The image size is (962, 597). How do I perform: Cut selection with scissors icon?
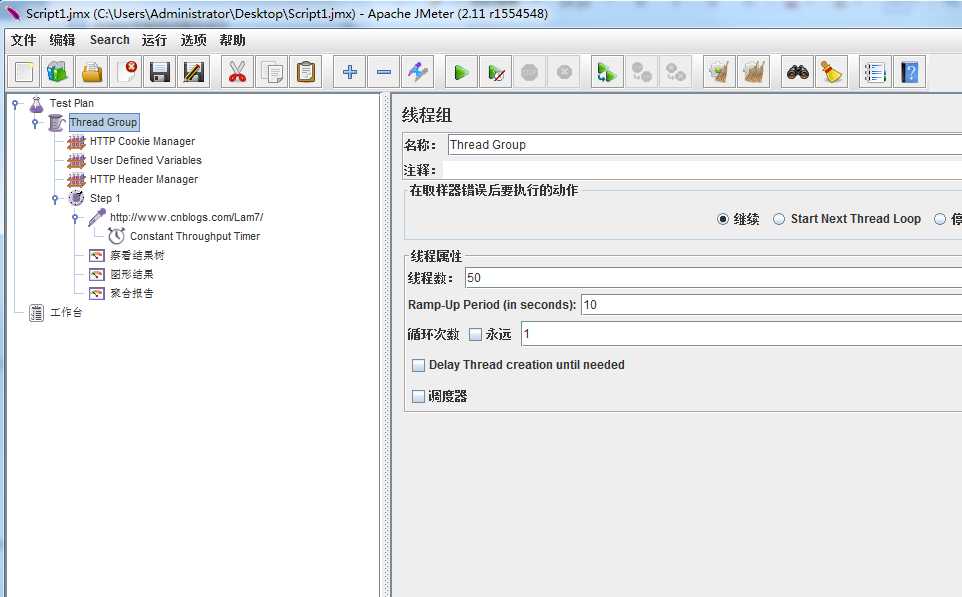tap(237, 72)
